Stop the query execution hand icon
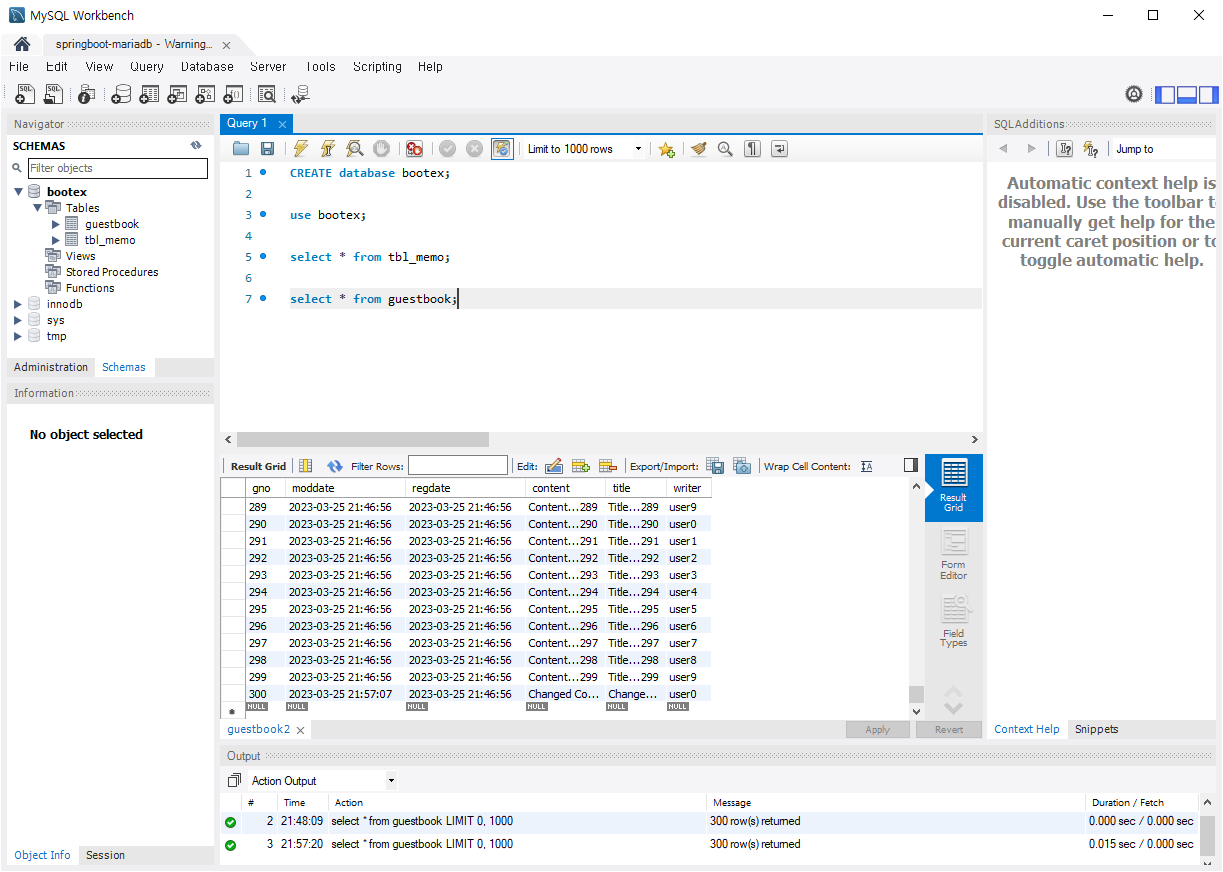1223x872 pixels. click(381, 149)
